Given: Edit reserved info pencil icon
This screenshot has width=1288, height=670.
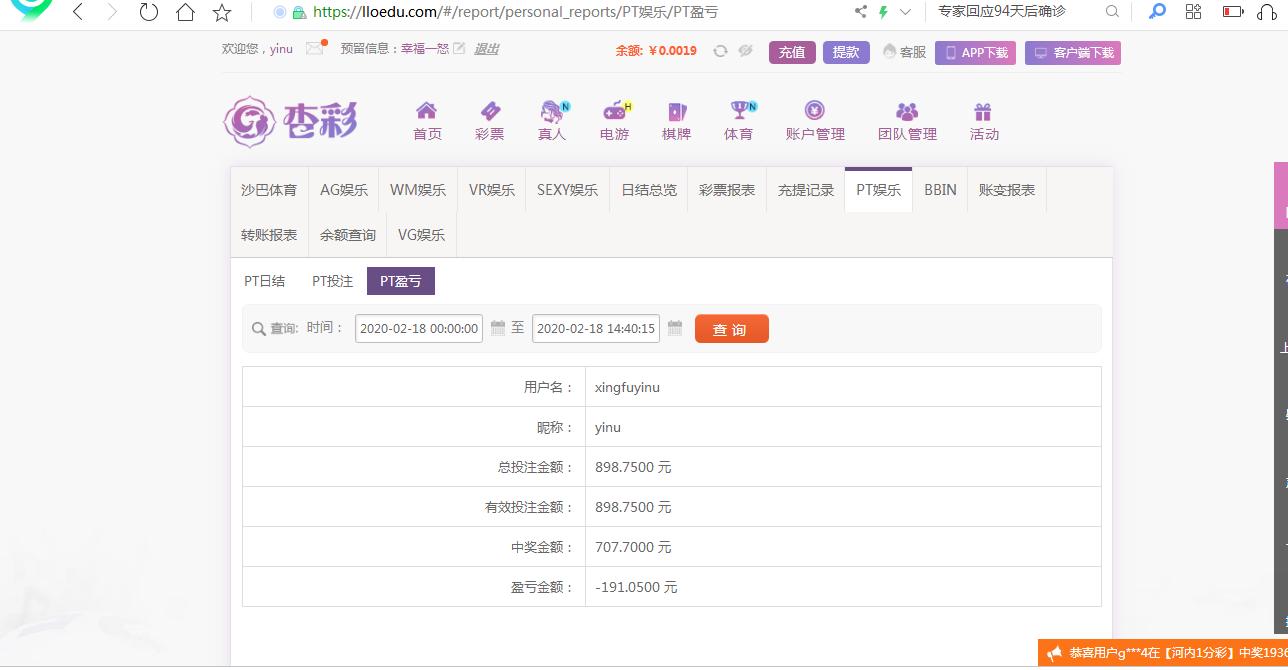Looking at the screenshot, I should tap(459, 48).
